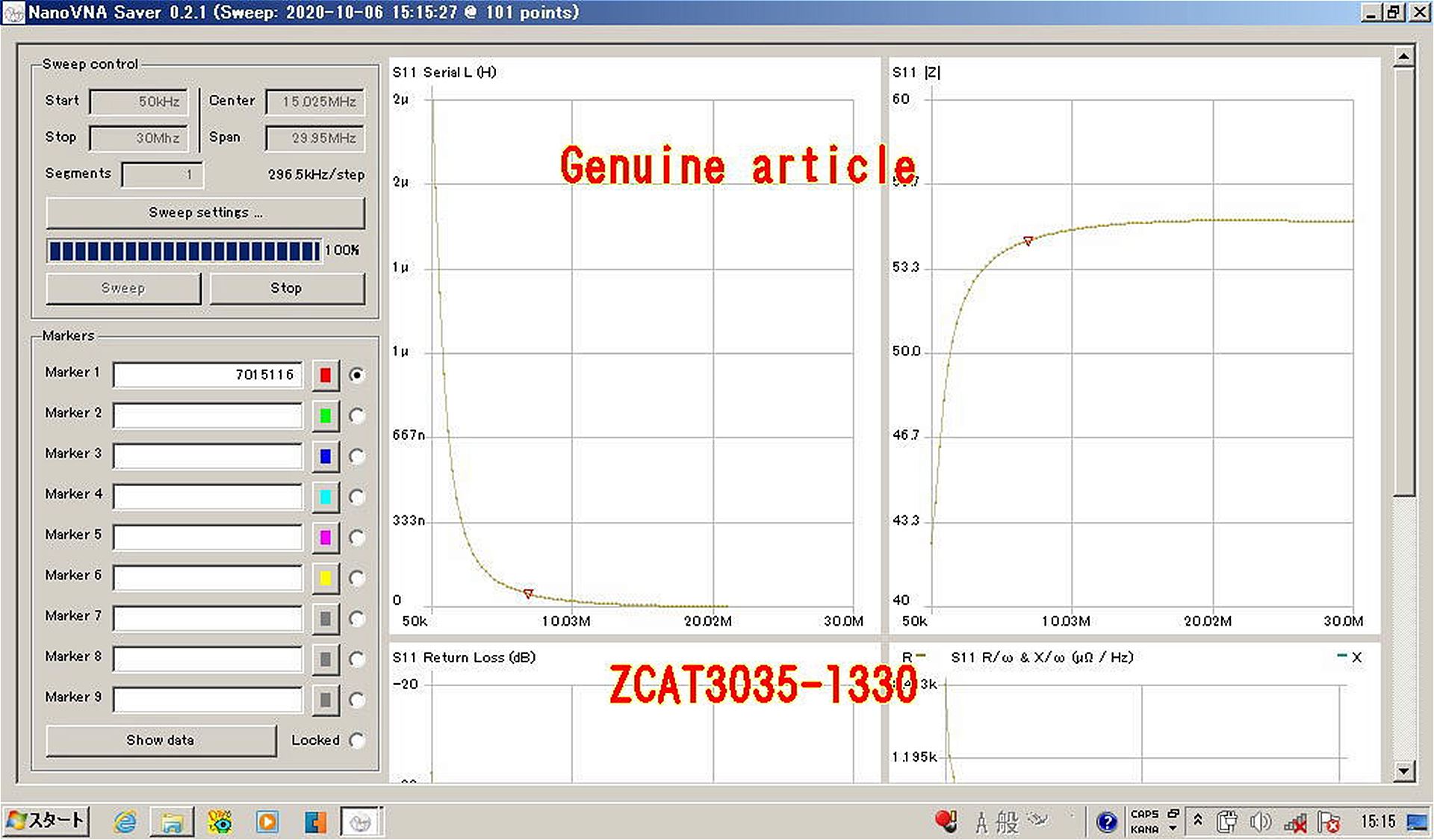Screen dimensions: 1434x840
Task: Open the file explorer folder taskbar icon
Action: click(172, 822)
